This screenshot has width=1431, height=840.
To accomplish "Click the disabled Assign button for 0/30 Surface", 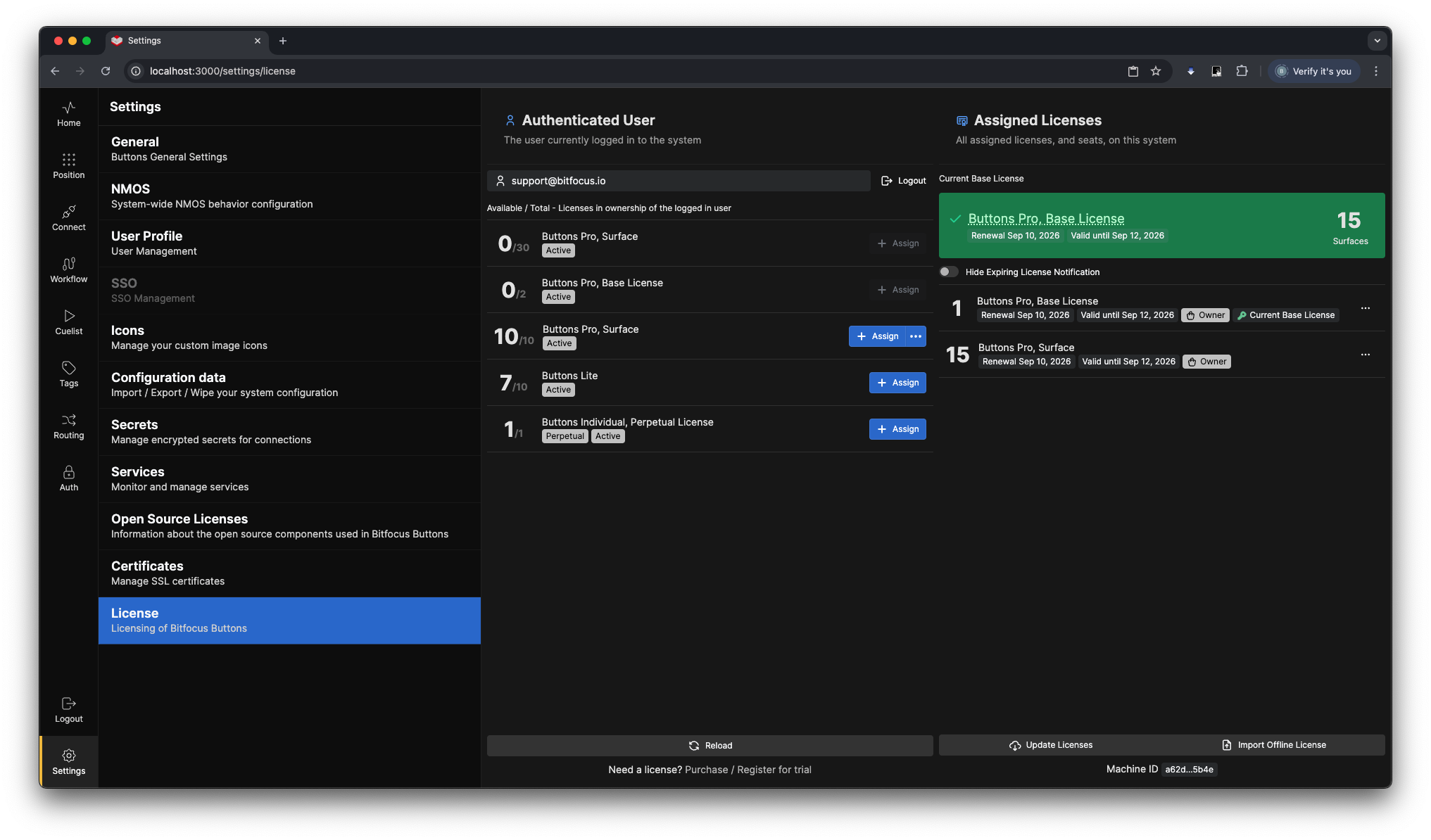I will tap(897, 243).
